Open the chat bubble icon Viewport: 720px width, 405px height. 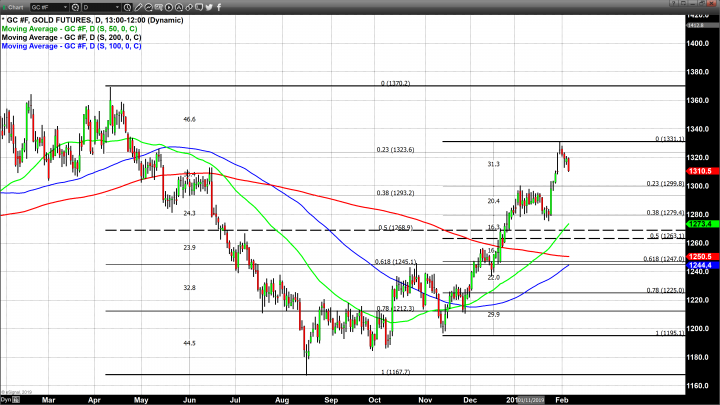coord(199,7)
